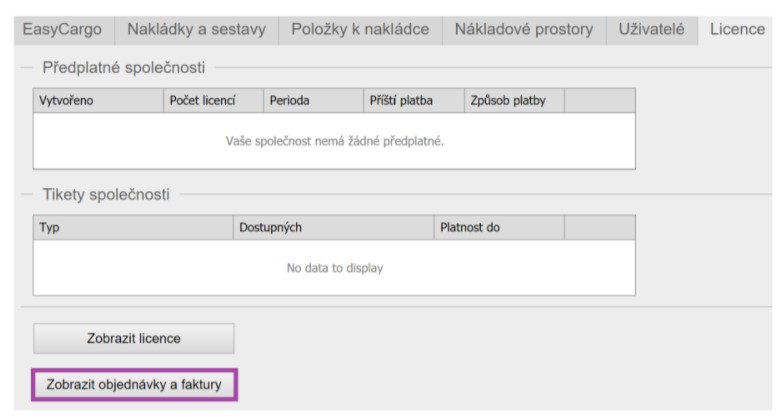Image resolution: width=777 pixels, height=417 pixels.
Task: Click the Dostupných column header
Action: pos(333,227)
